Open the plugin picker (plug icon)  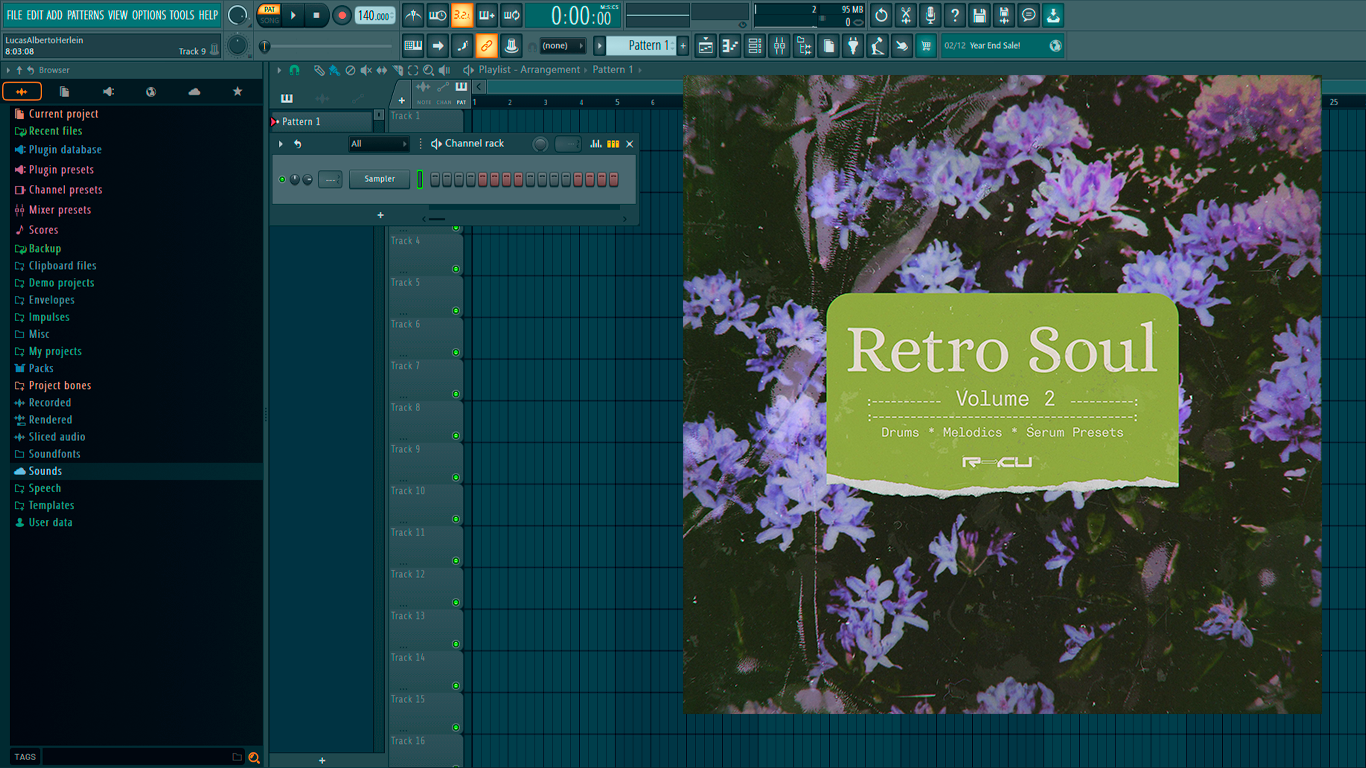(x=853, y=45)
